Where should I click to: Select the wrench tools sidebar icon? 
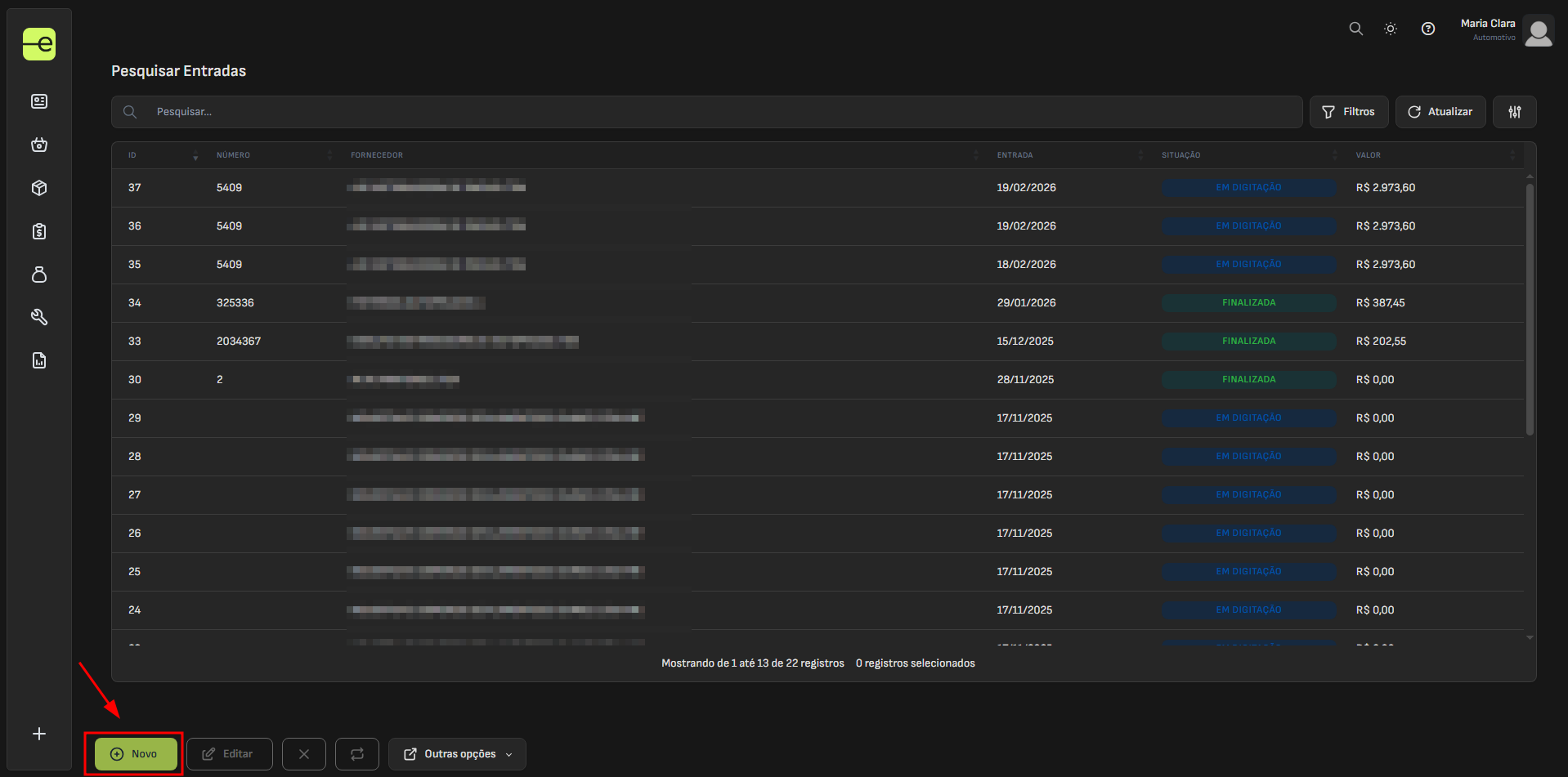point(39,317)
